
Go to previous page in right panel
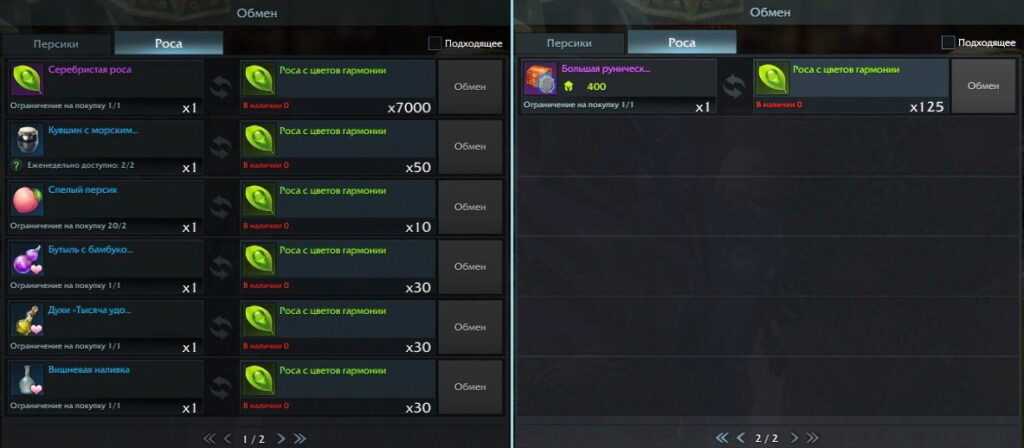(741, 438)
